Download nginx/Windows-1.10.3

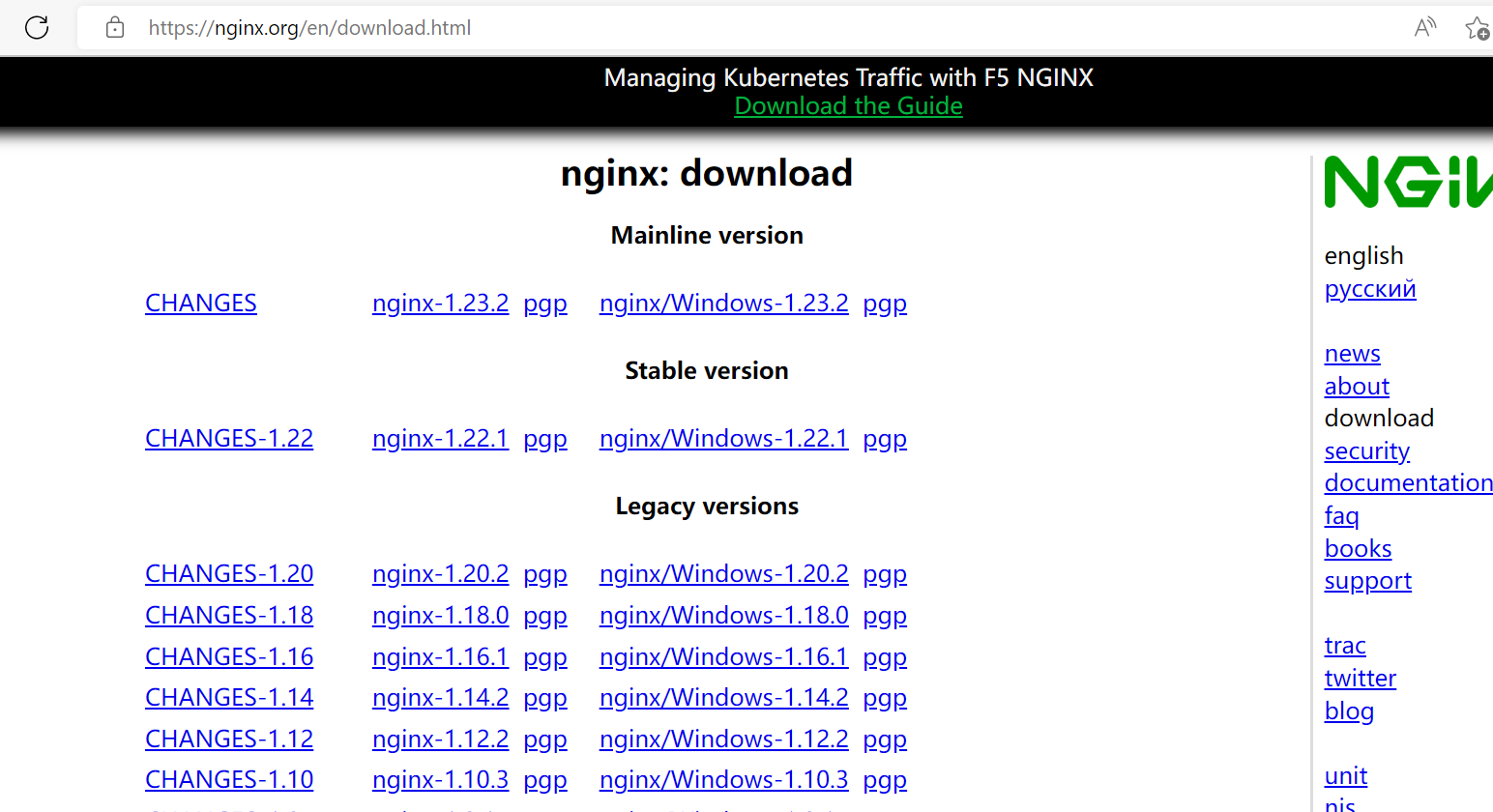coord(723,779)
